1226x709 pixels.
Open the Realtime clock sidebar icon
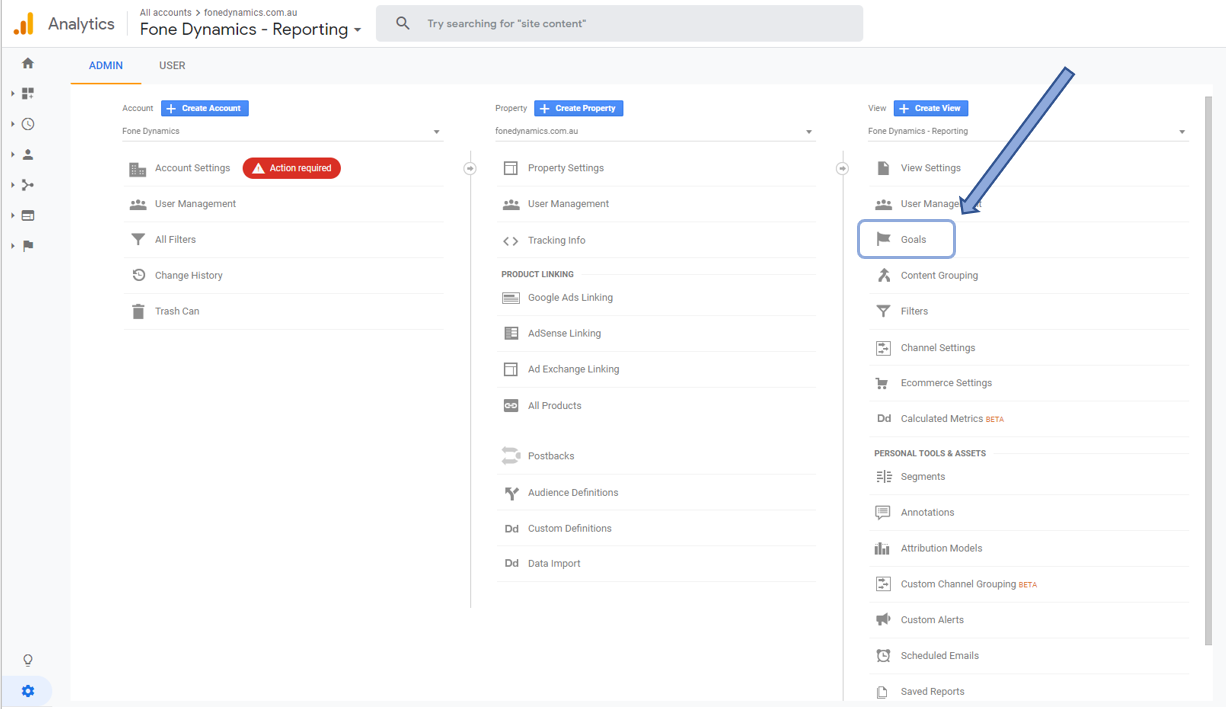tap(28, 124)
